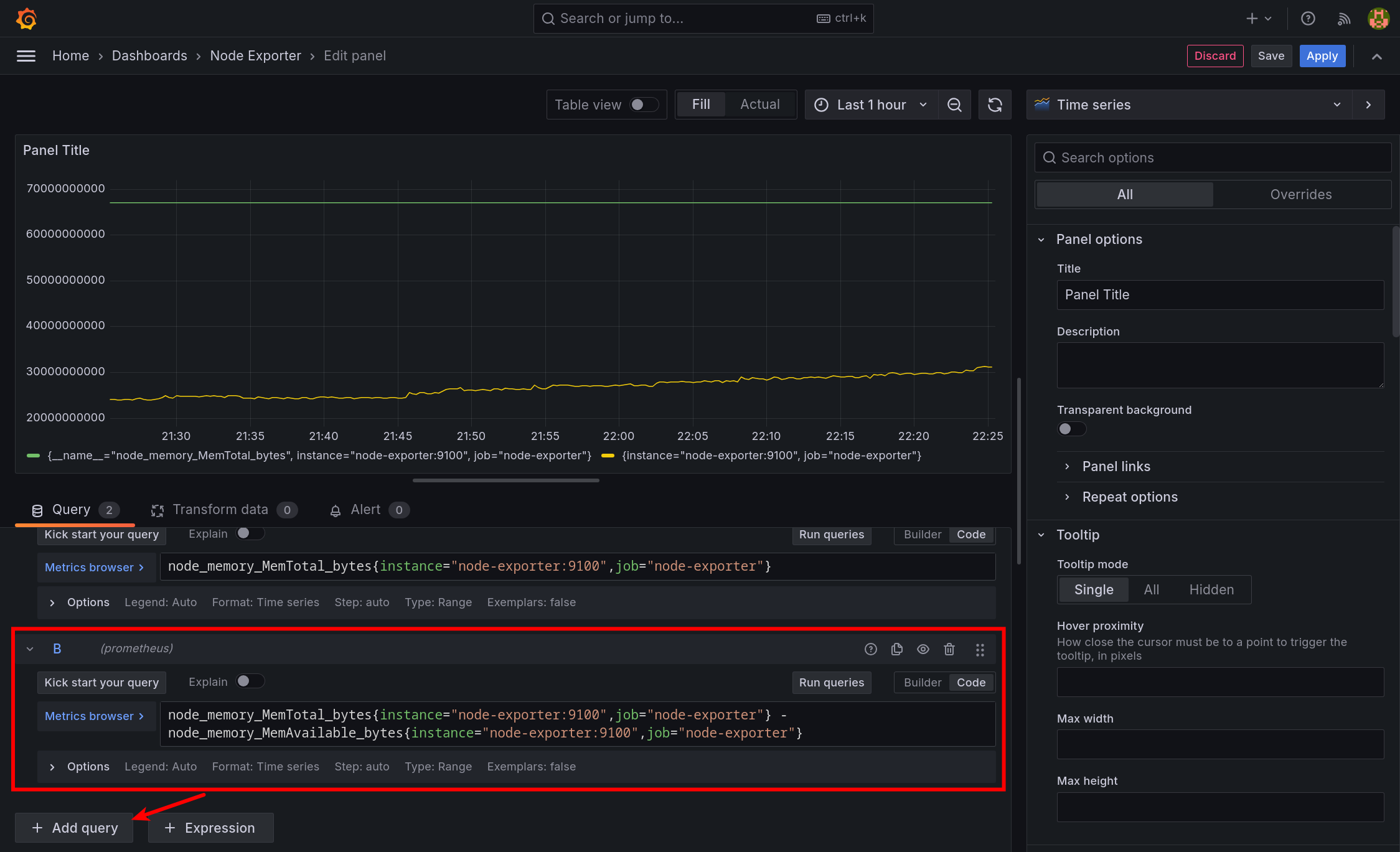The width and height of the screenshot is (1400, 852).
Task: Go to Dashboards breadcrumb
Action: tap(149, 56)
